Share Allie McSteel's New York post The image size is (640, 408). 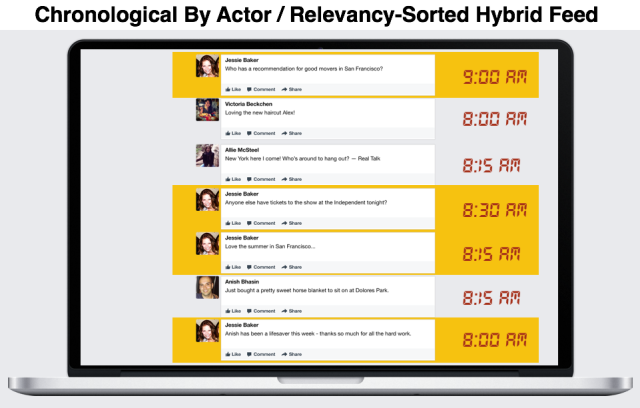point(292,180)
